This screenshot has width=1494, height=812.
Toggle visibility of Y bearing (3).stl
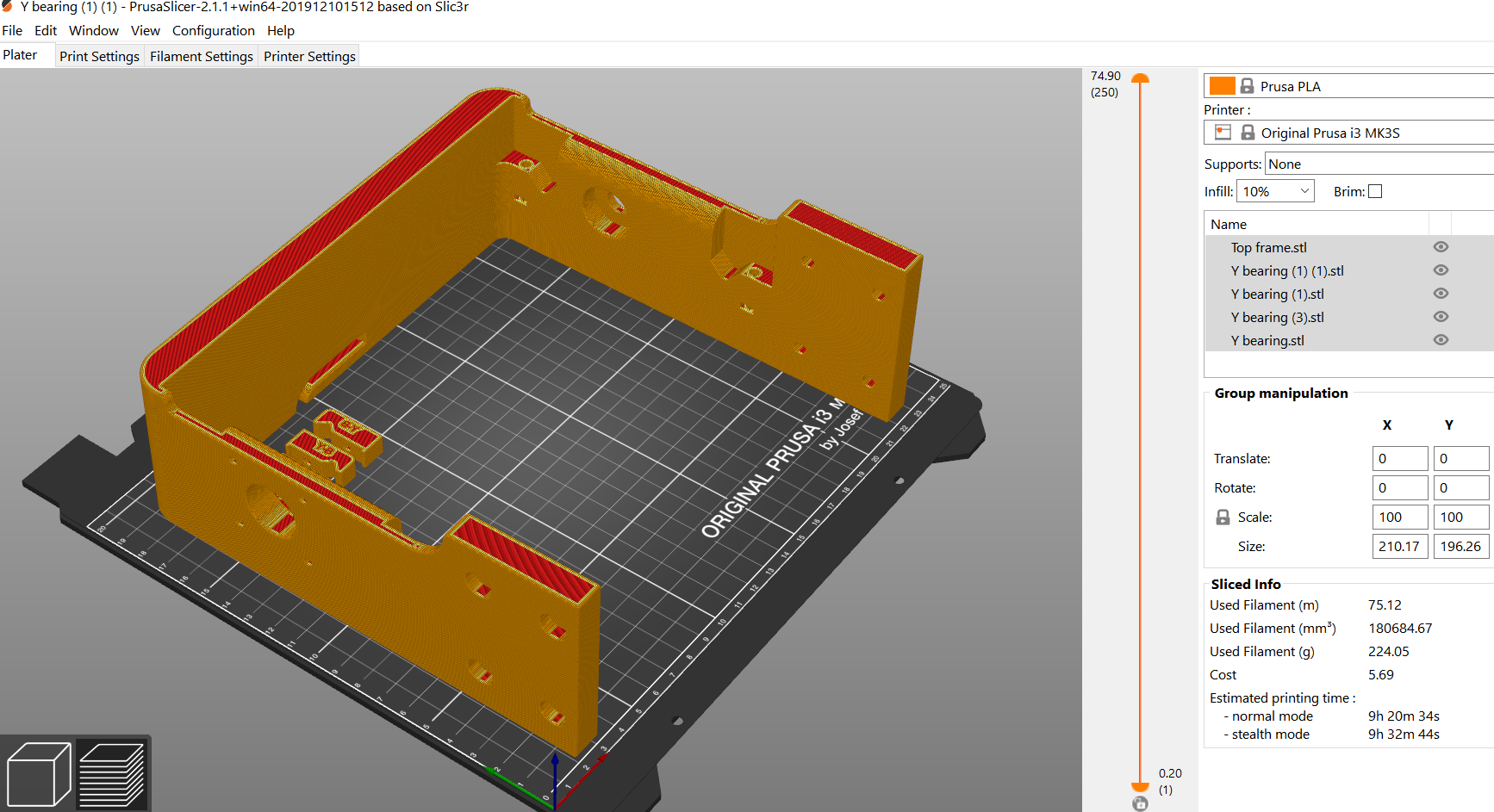click(1441, 317)
